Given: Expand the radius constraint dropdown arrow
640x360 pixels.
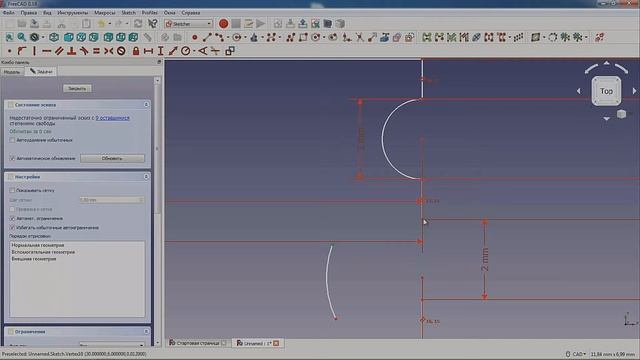Looking at the screenshot, I should click(195, 51).
